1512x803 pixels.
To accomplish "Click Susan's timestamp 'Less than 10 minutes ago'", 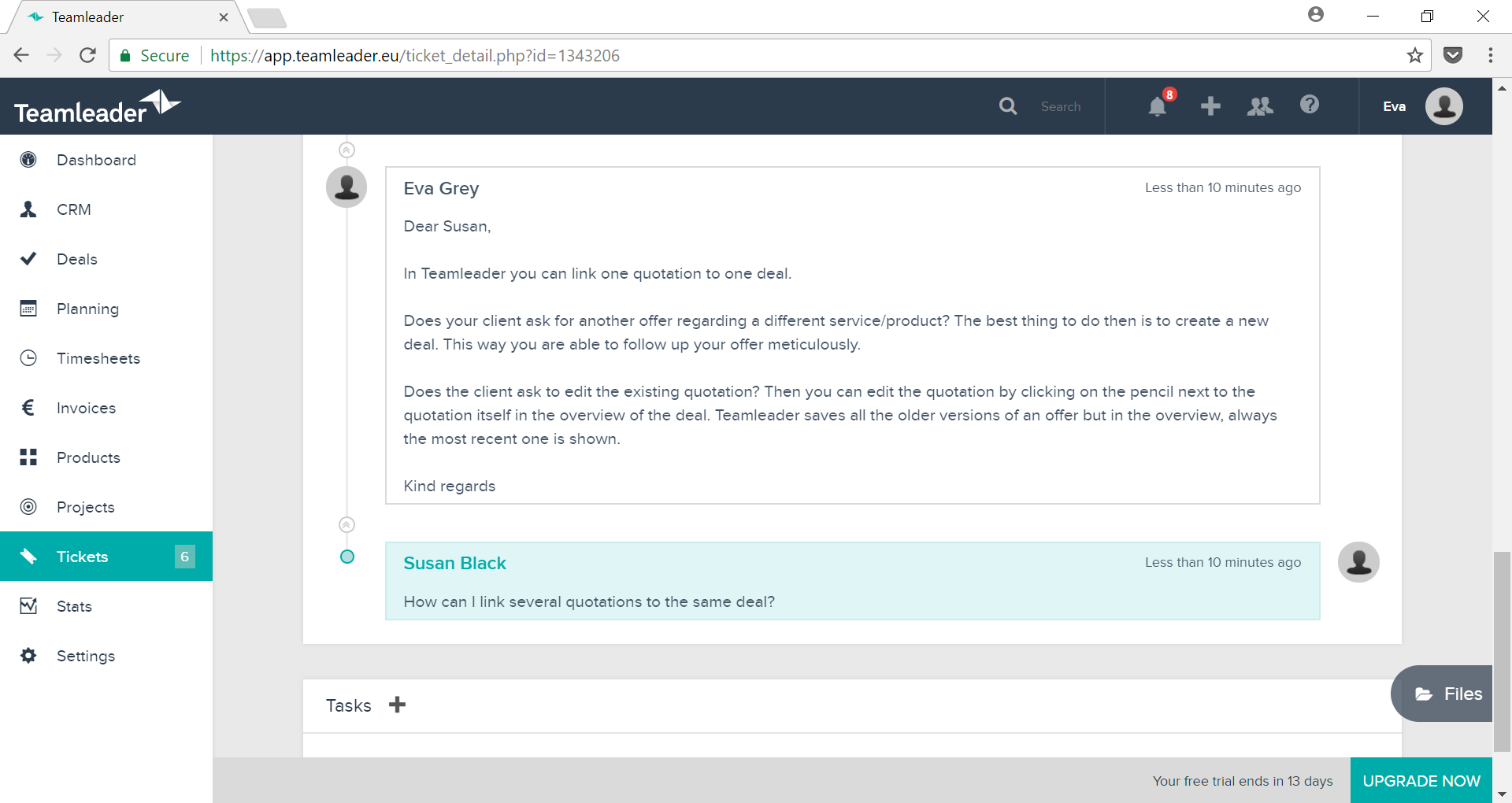I will tap(1223, 562).
